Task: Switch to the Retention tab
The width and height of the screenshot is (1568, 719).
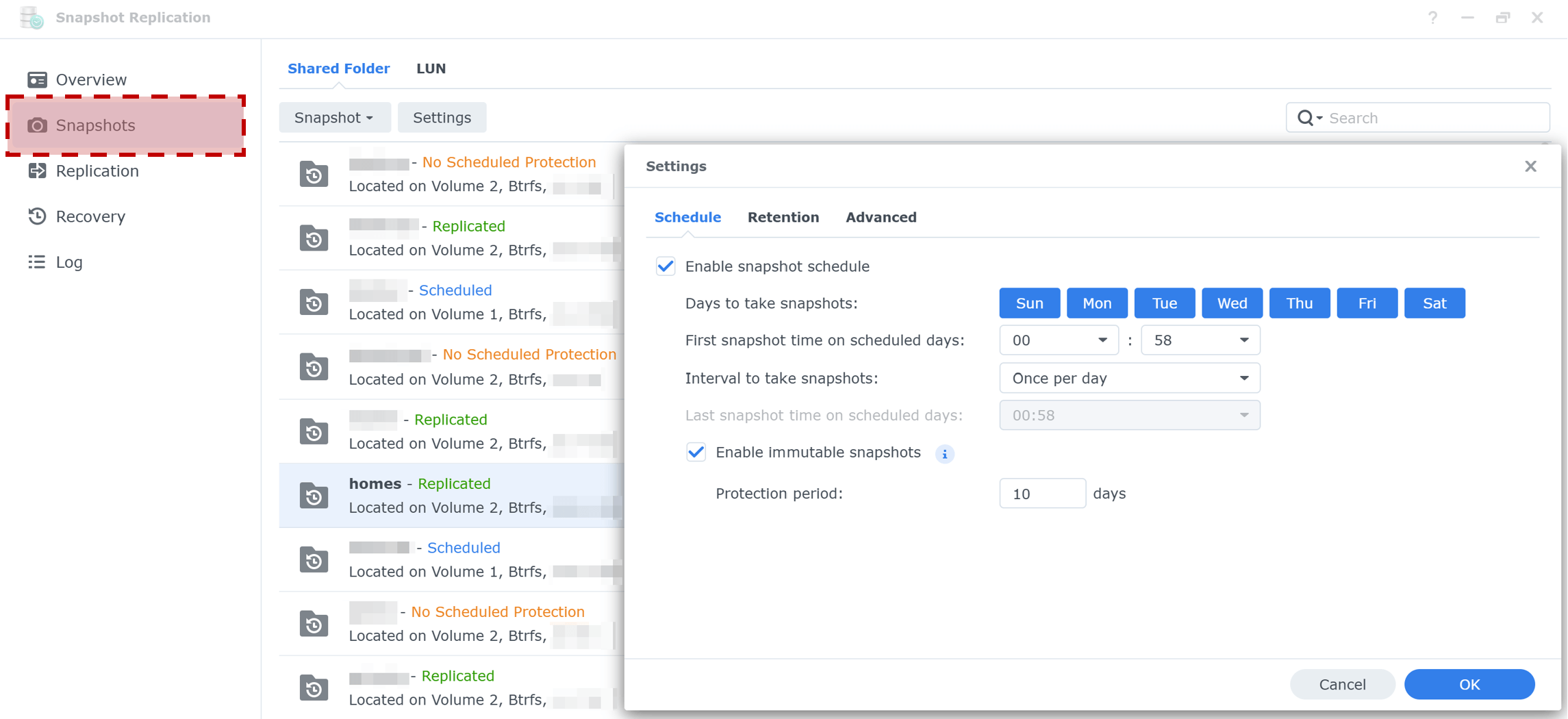Action: [783, 217]
